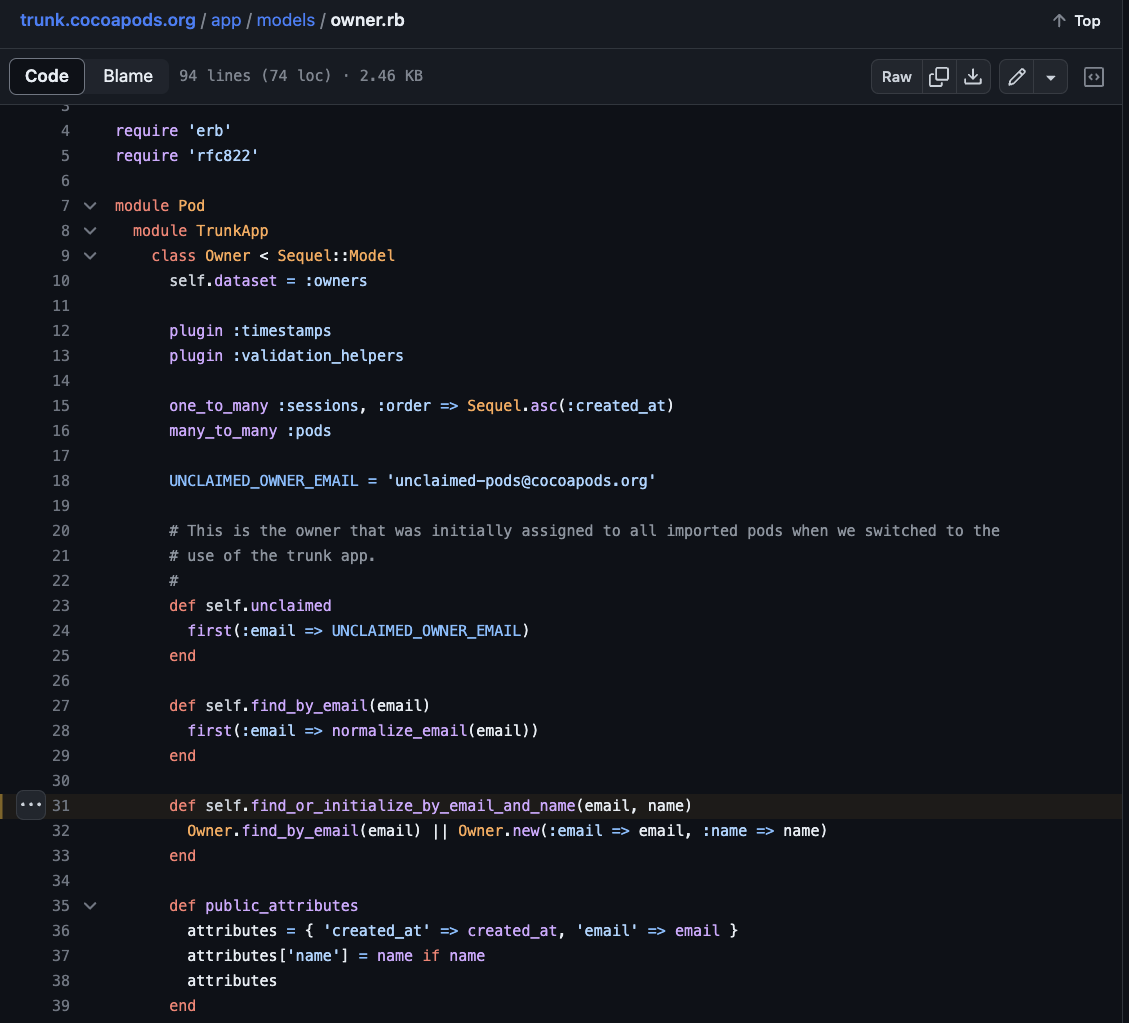Click find_or_initialize_by_email_and_name method name

413,806
